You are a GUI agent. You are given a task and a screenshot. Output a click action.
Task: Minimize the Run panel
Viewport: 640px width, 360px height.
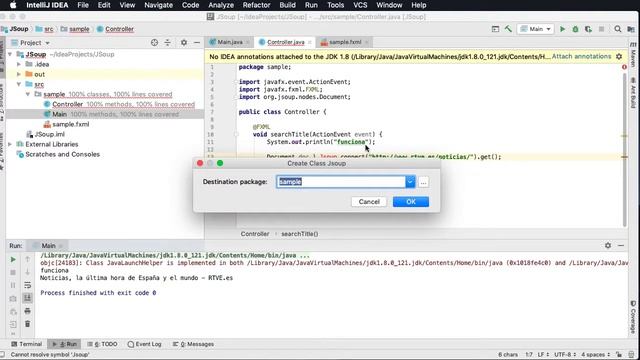[x=621, y=245]
